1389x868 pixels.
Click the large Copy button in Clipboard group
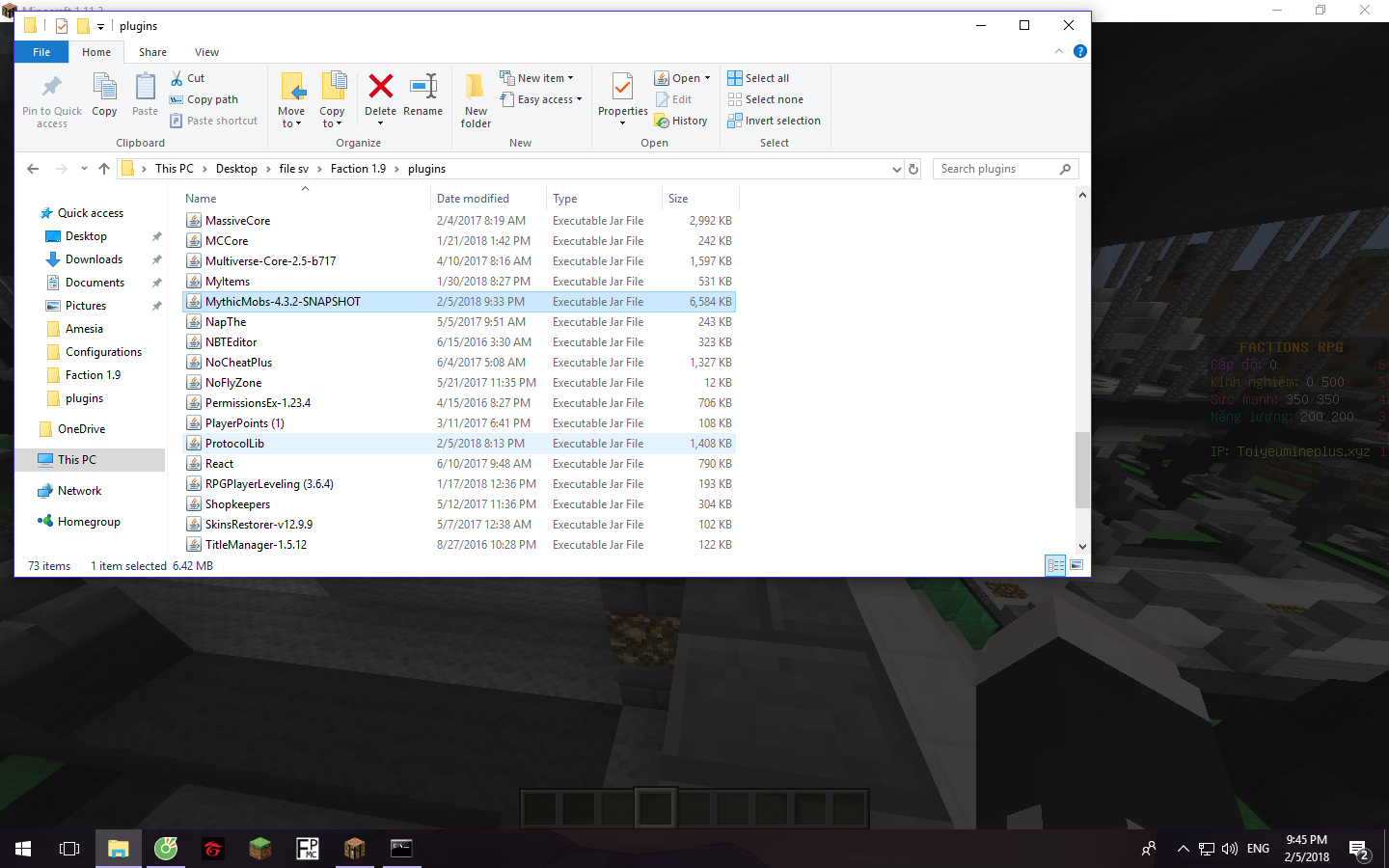[x=104, y=95]
